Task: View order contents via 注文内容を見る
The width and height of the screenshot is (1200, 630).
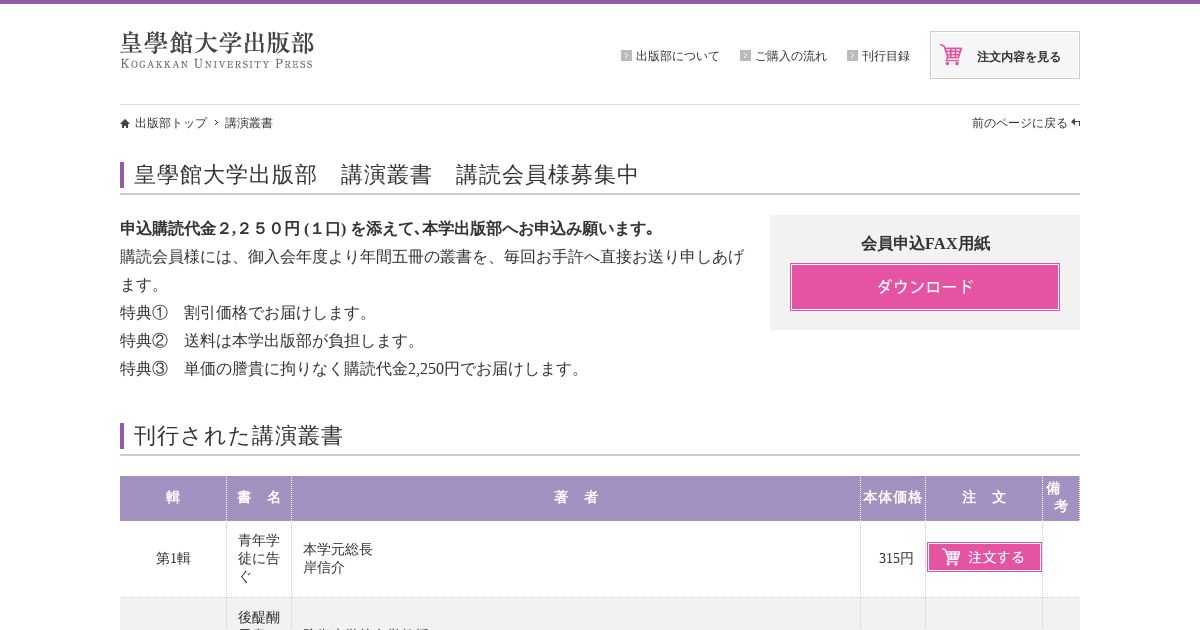Action: [1005, 55]
